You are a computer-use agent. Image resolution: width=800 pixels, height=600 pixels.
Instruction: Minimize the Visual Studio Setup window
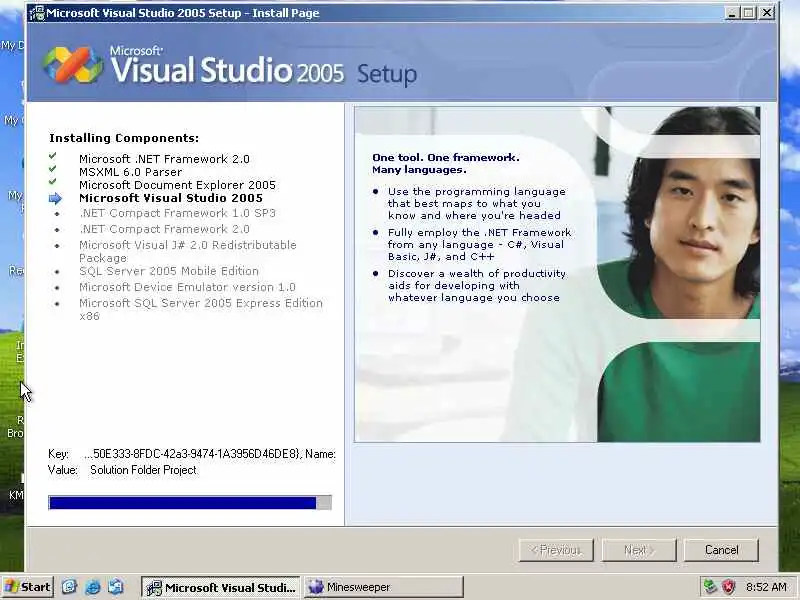coord(732,13)
